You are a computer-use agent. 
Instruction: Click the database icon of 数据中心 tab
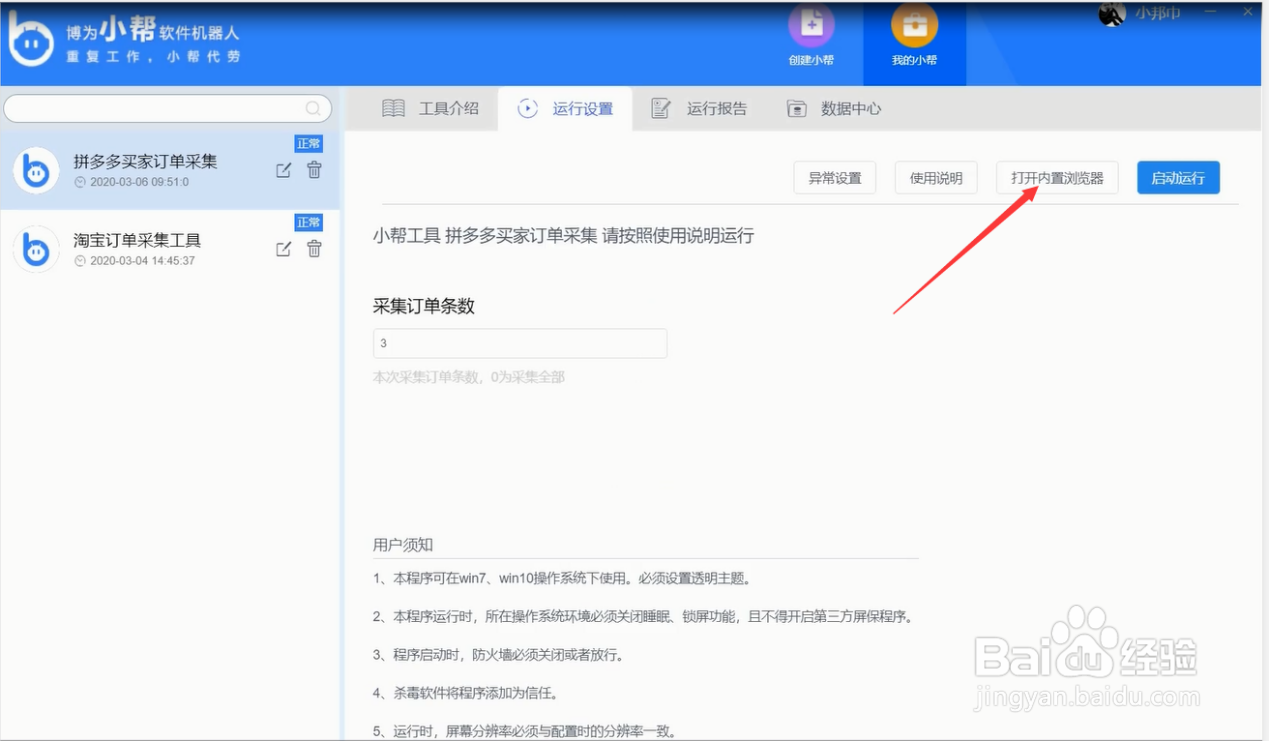coord(796,108)
